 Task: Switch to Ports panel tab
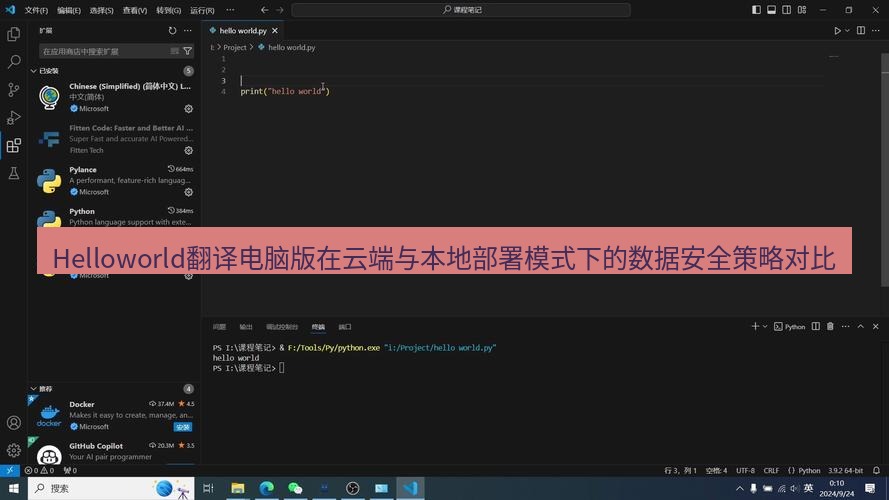pos(345,327)
